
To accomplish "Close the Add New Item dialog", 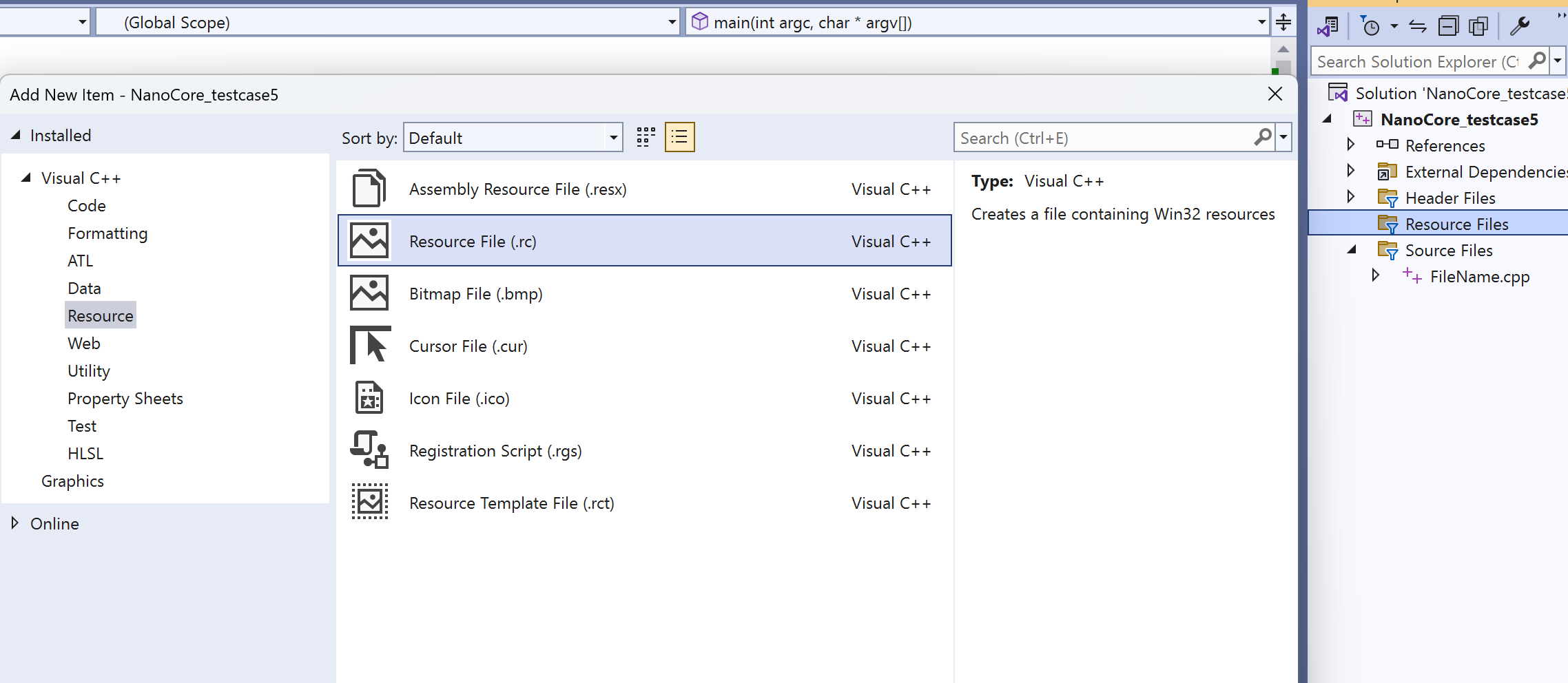I will (1275, 94).
